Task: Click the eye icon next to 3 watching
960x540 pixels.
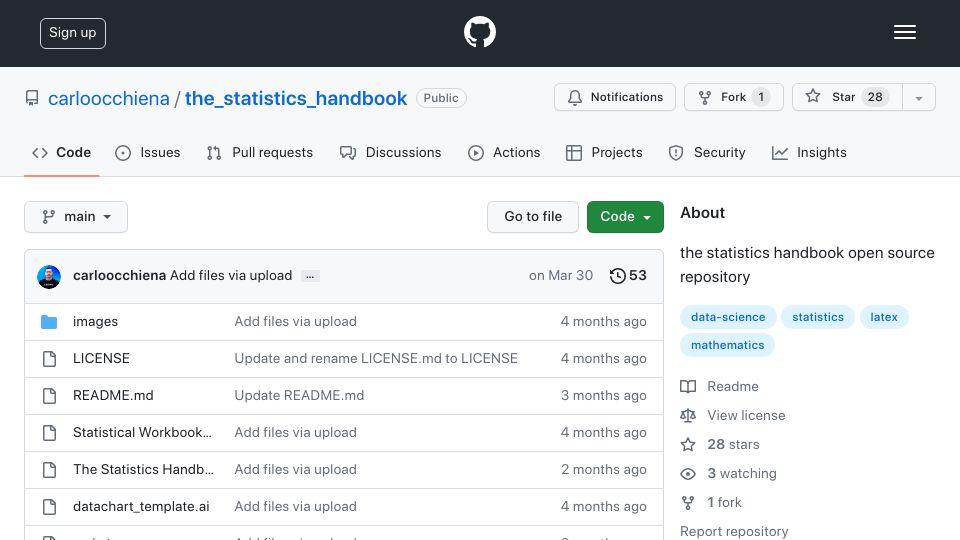Action: tap(688, 474)
